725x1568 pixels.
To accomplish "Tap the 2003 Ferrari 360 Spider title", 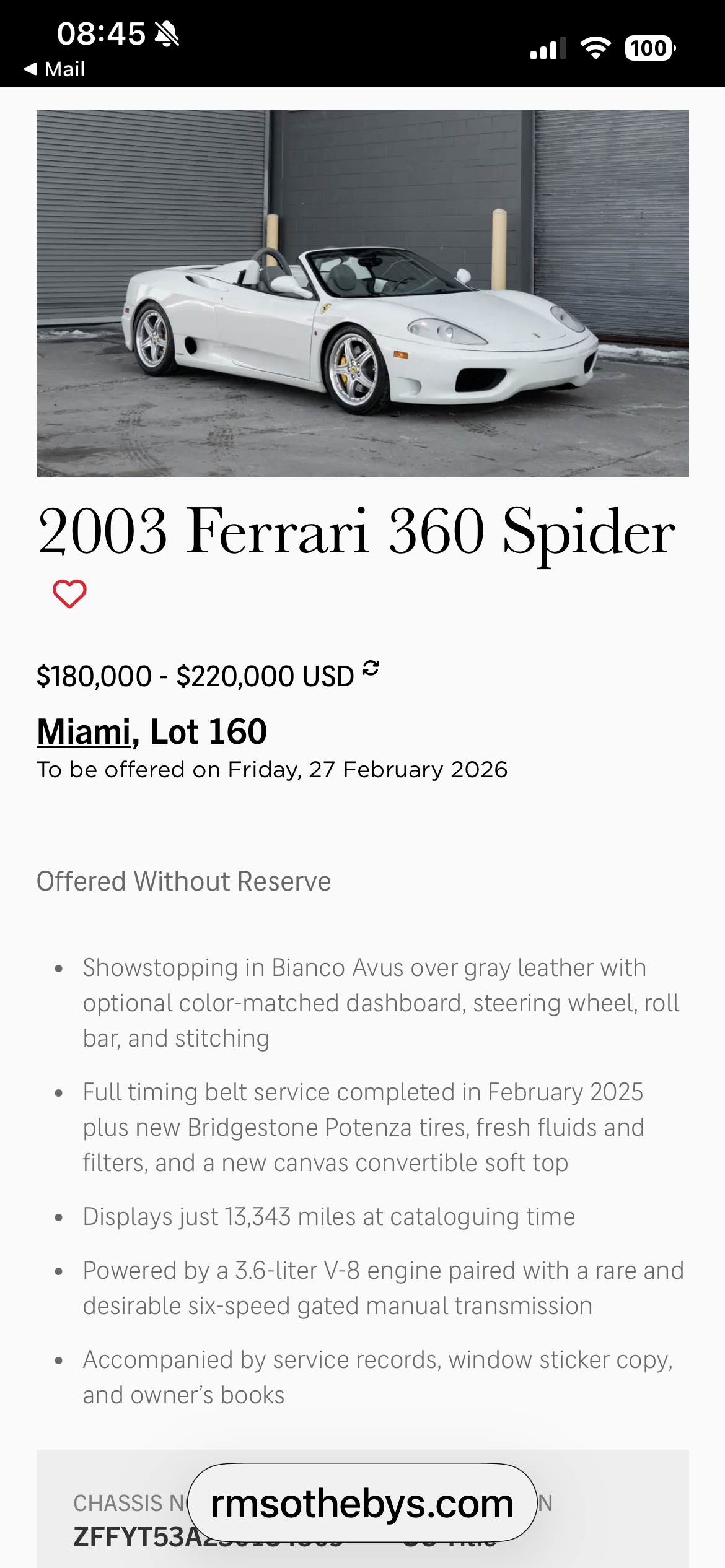I will (356, 531).
